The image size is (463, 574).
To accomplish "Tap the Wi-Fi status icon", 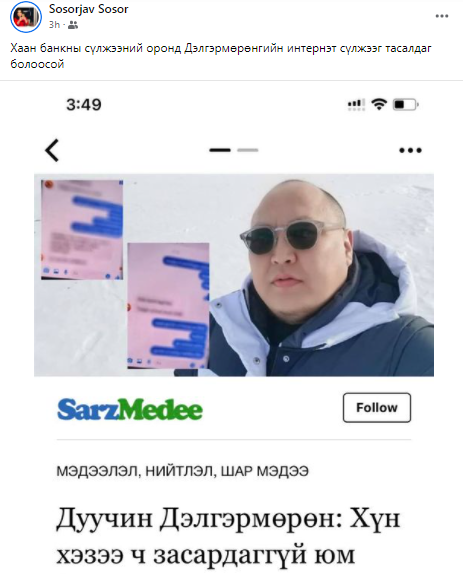I will 379,105.
